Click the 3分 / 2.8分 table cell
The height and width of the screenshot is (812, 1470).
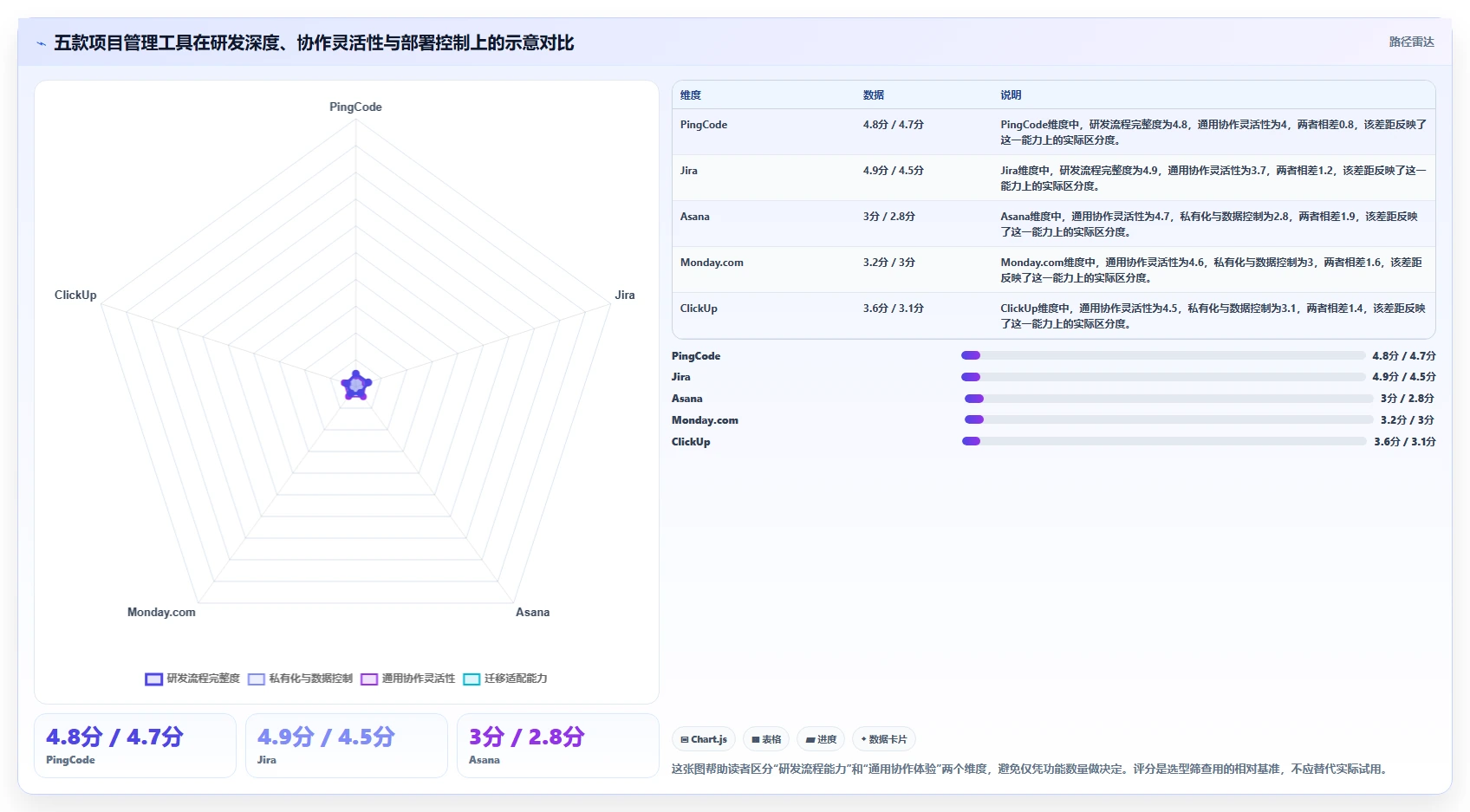(x=889, y=217)
